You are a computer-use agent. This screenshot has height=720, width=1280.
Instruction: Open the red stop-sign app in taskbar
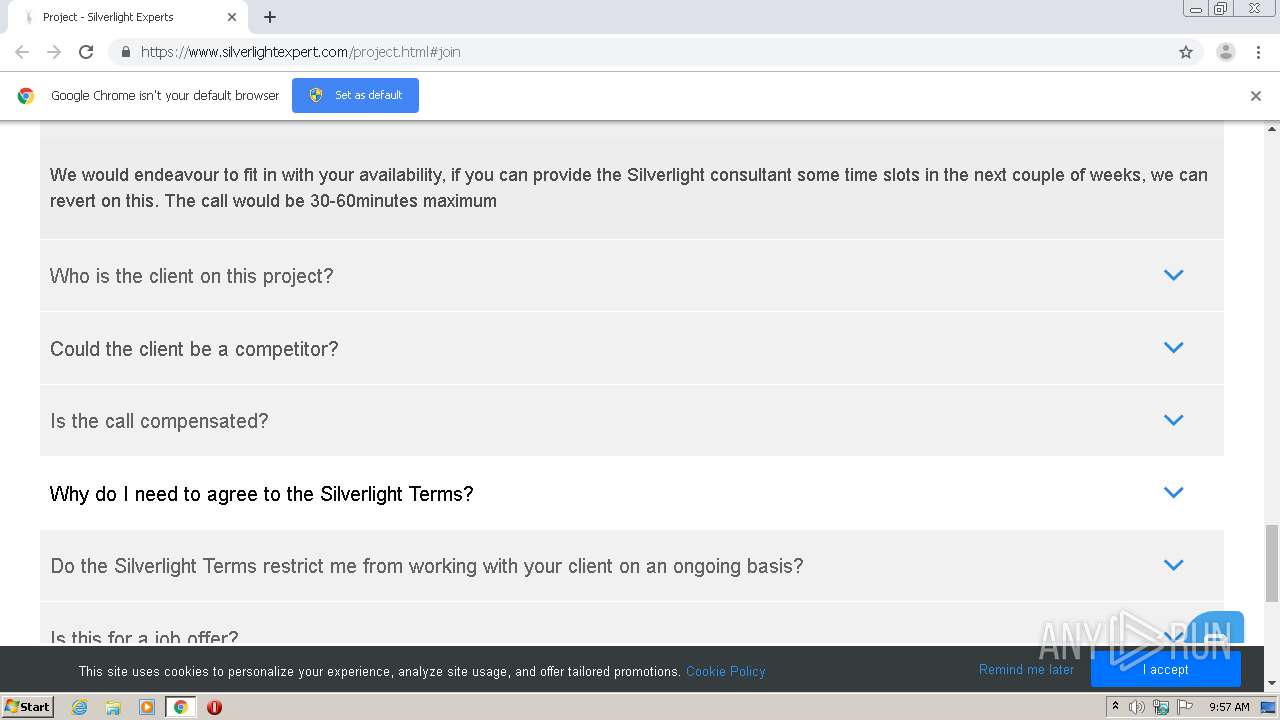point(214,707)
